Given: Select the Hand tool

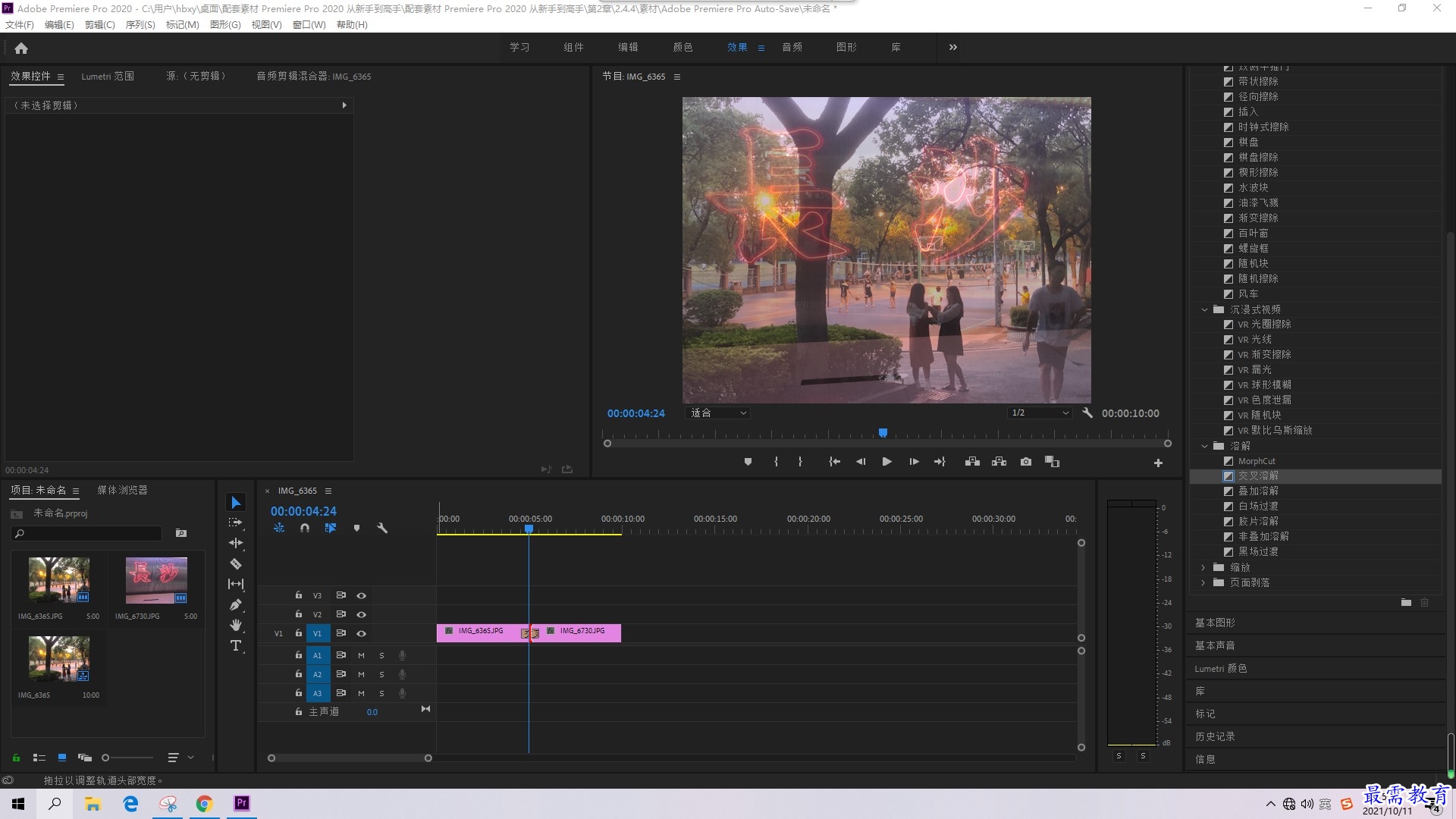Looking at the screenshot, I should [x=236, y=625].
